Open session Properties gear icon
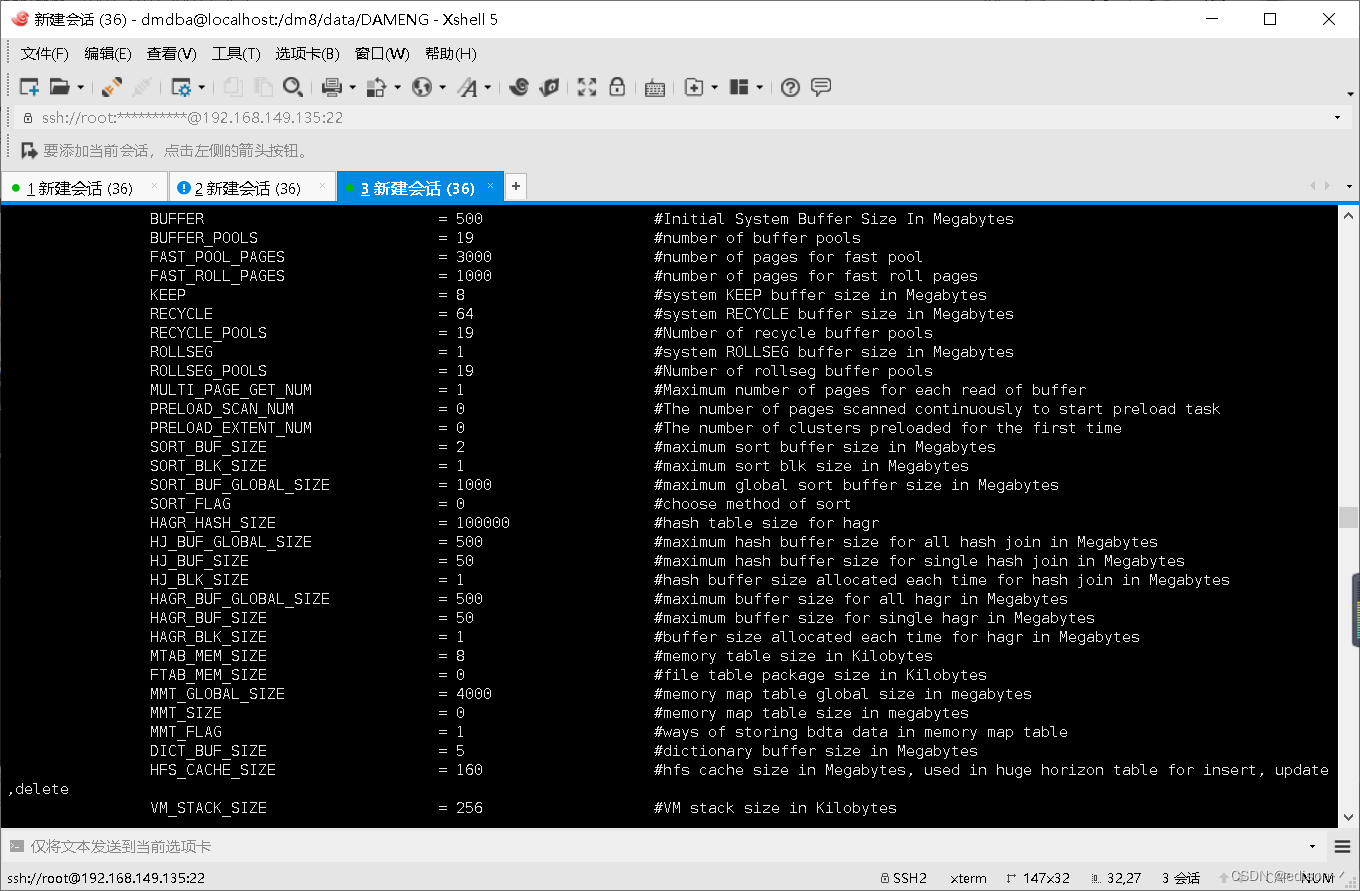The image size is (1360, 891). pyautogui.click(x=181, y=88)
